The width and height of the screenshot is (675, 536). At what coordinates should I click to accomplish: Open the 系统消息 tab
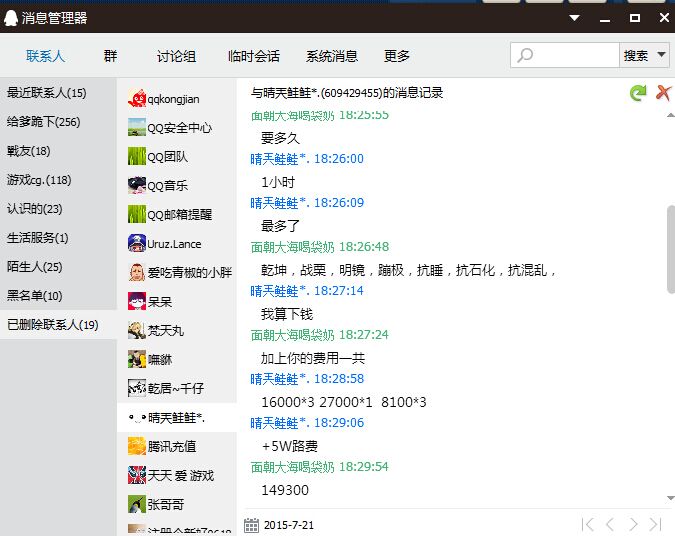coord(332,56)
